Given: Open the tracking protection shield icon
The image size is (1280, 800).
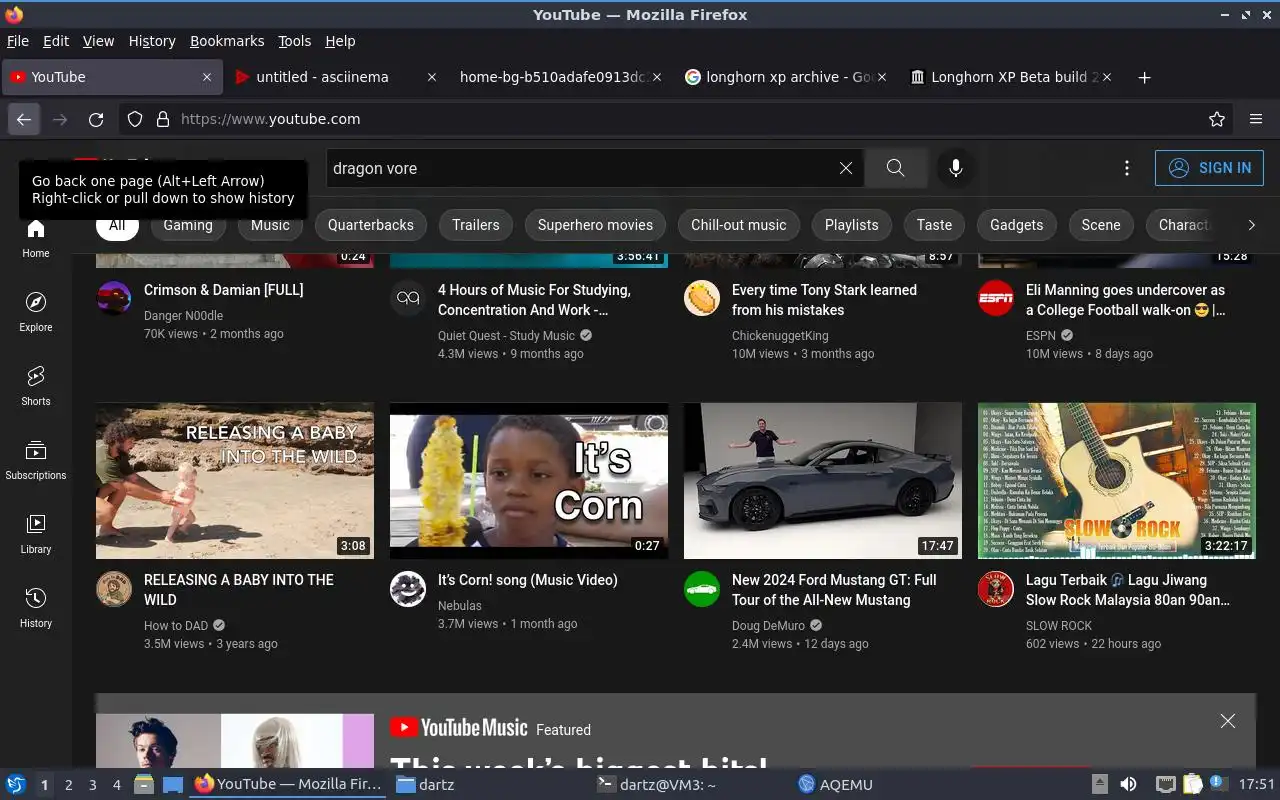Looking at the screenshot, I should click(x=135, y=119).
